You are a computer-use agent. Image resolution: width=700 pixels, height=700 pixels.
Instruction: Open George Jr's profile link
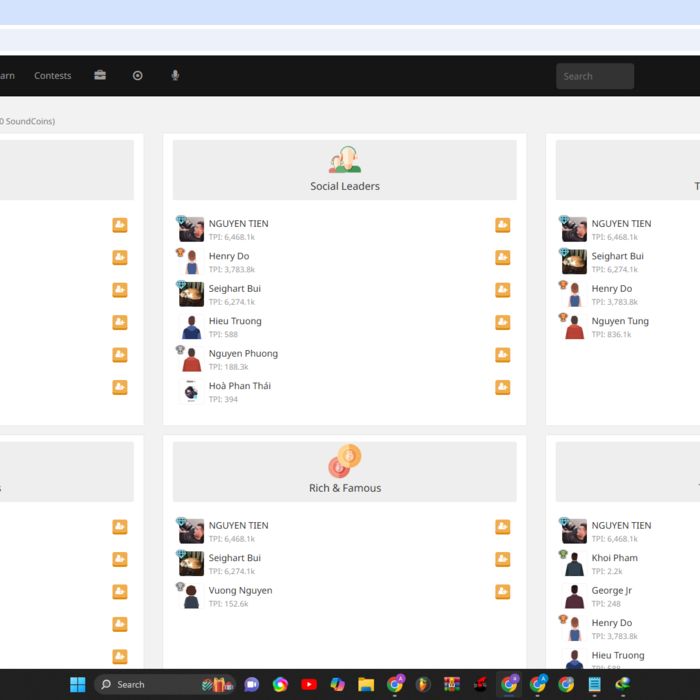(x=611, y=590)
